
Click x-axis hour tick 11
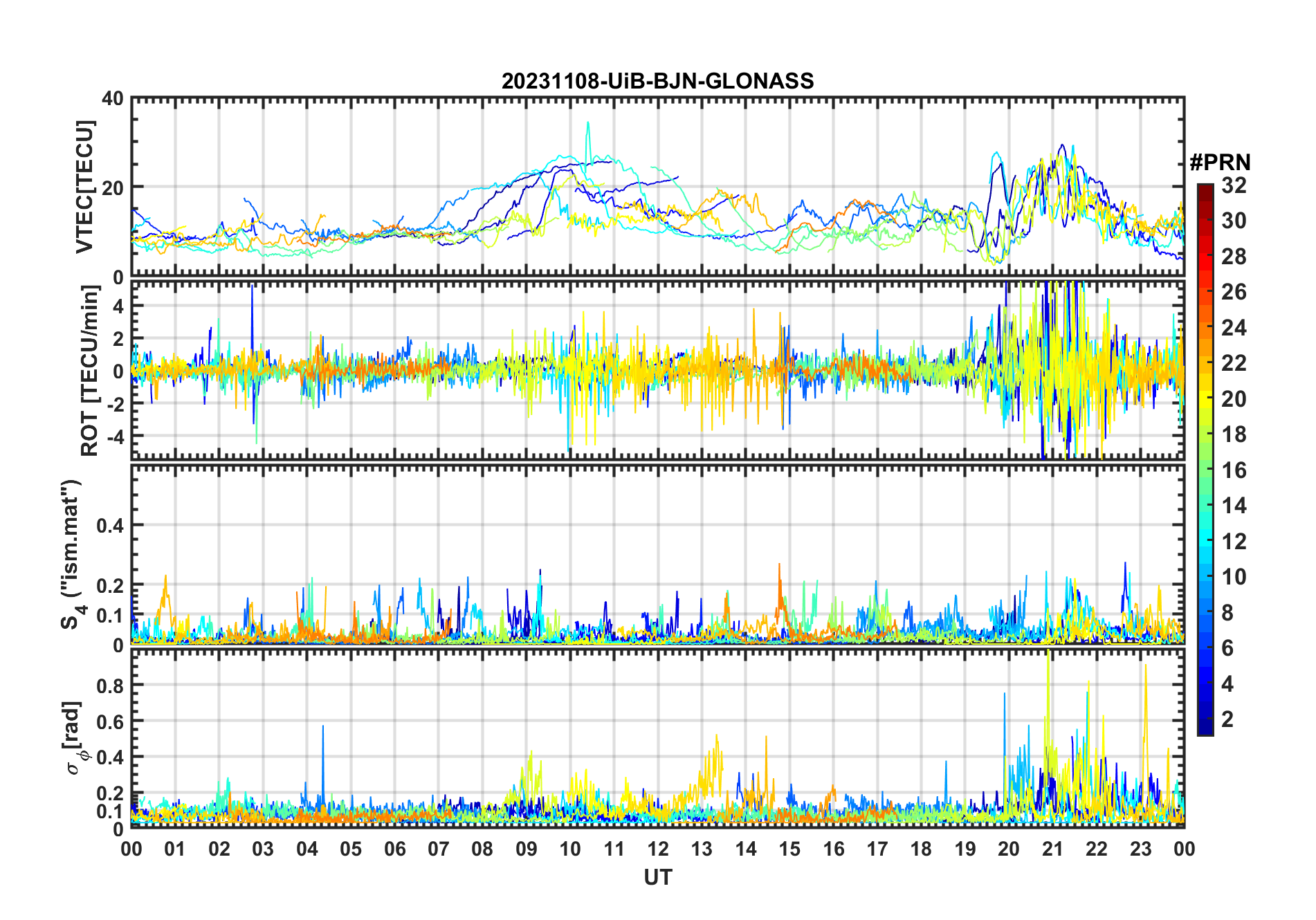614,849
